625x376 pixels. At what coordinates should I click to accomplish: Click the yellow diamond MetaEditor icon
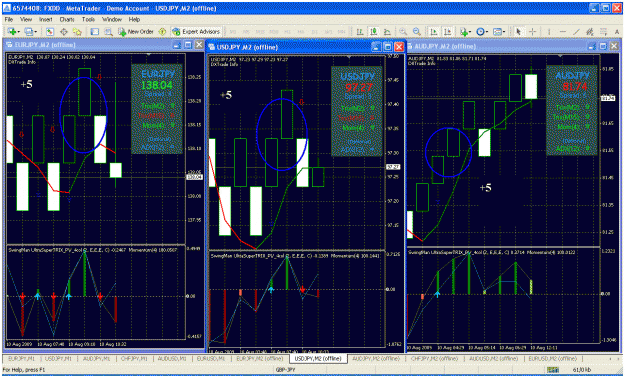tap(162, 31)
